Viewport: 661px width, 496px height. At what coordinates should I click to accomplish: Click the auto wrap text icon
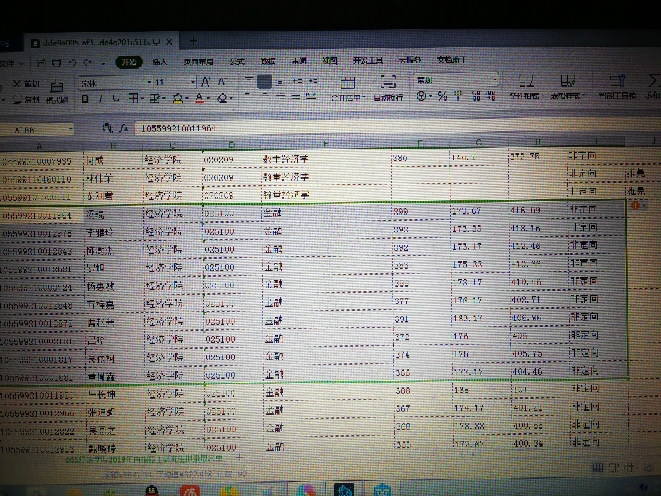(x=388, y=88)
